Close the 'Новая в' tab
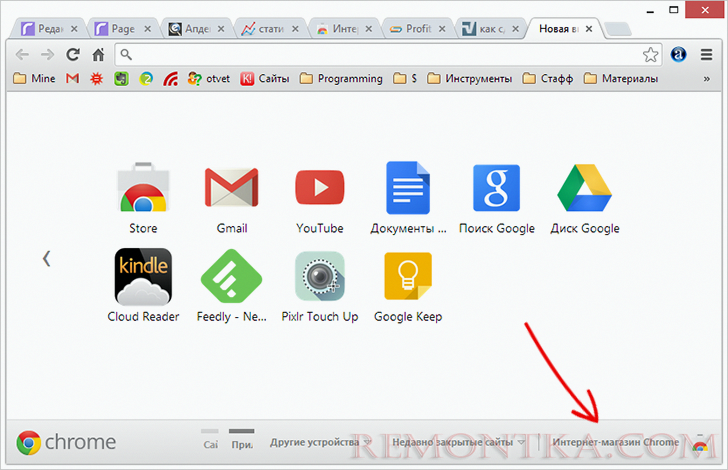The width and height of the screenshot is (728, 470). point(589,29)
